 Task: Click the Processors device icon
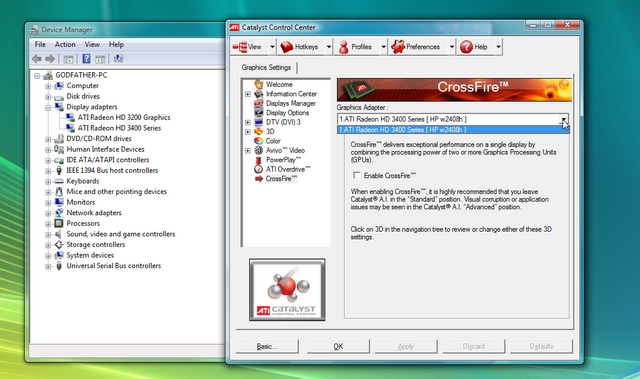click(59, 224)
